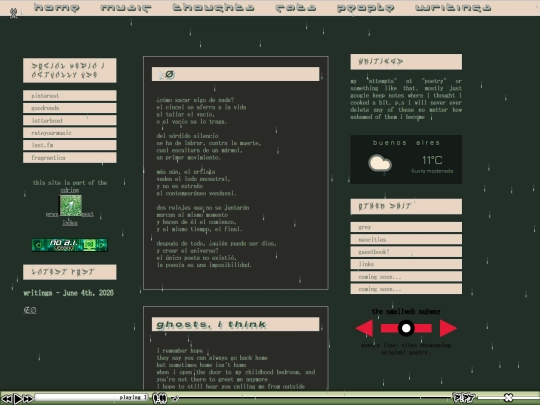Click the ghosts, i think poem title
540x405 pixels.
point(211,324)
